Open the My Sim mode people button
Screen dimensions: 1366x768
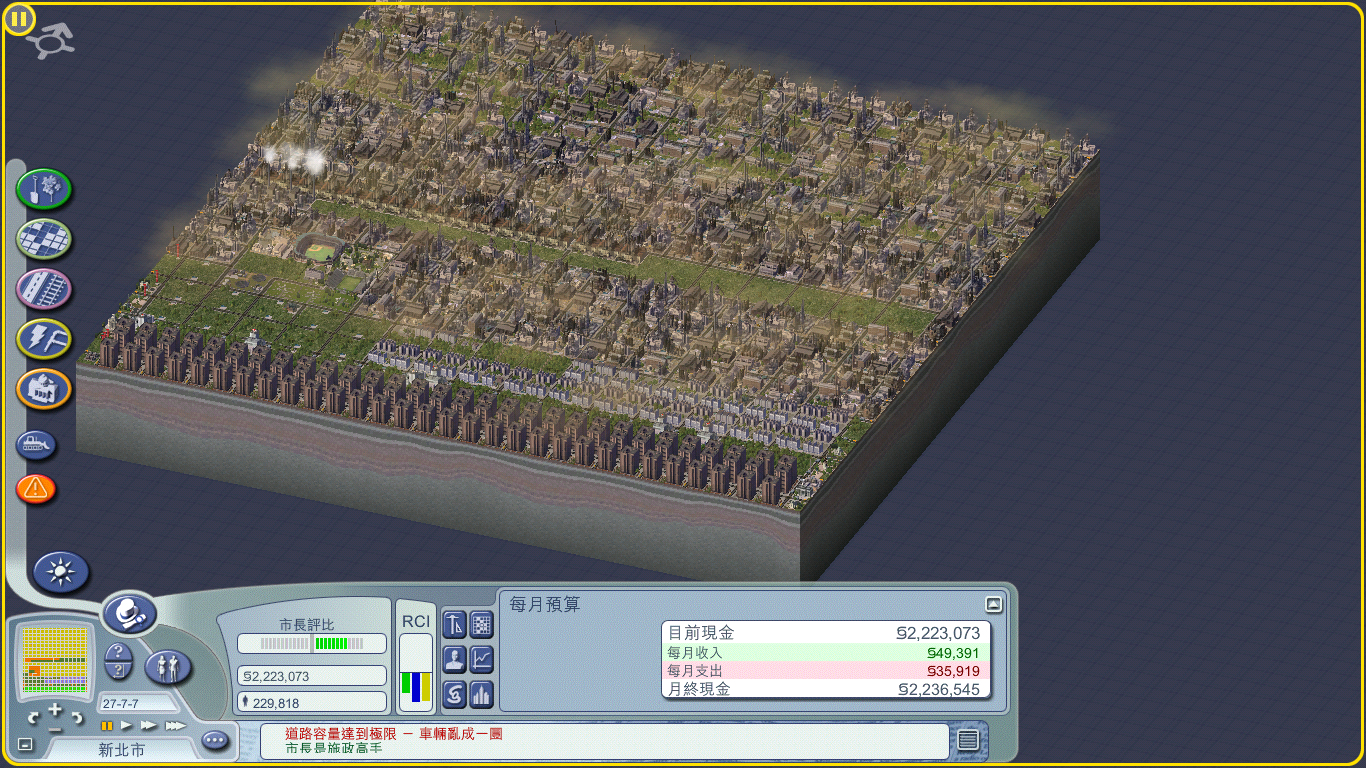169,667
